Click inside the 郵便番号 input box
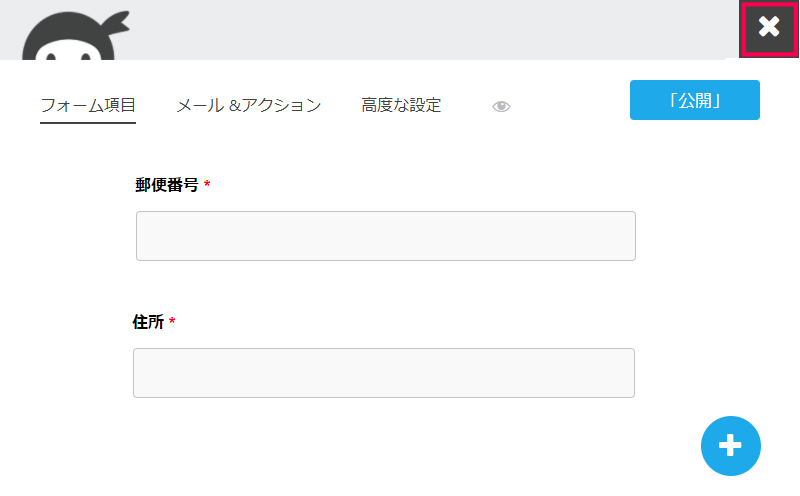The image size is (800, 496). [x=386, y=236]
